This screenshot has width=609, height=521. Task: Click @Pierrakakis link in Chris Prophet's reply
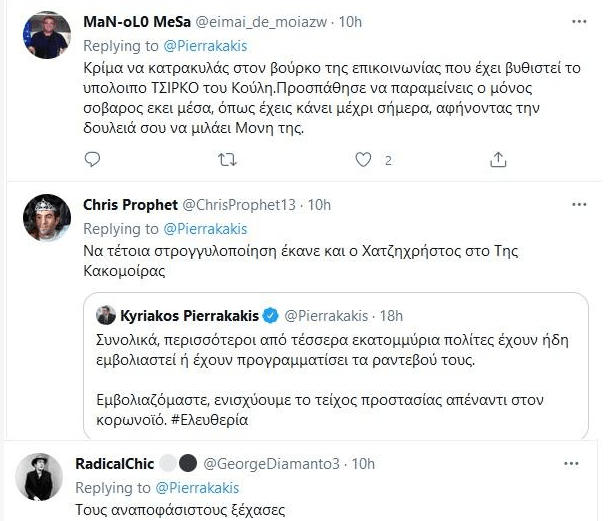(x=199, y=229)
